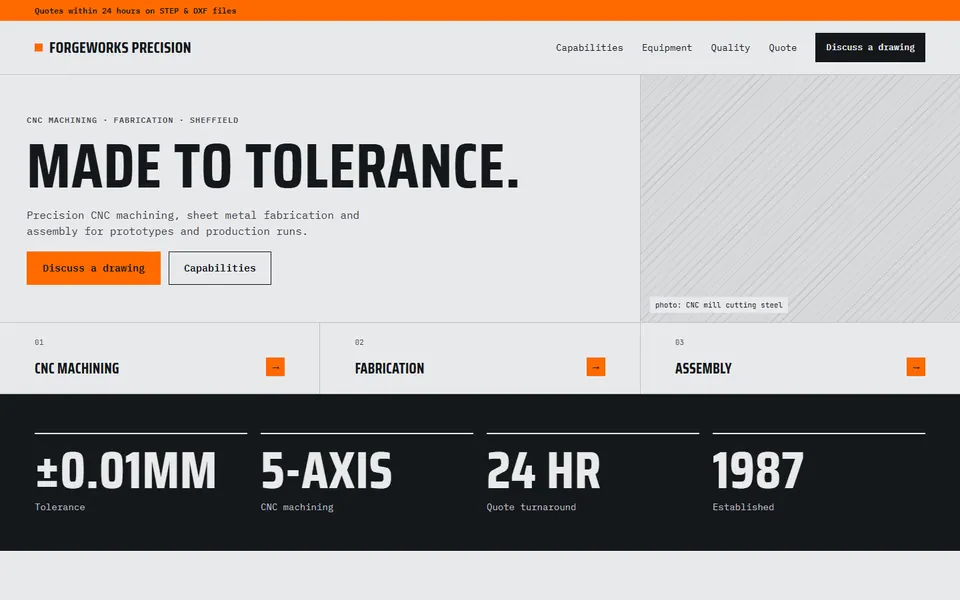The height and width of the screenshot is (600, 960).
Task: Click the Fabrication arrow icon
Action: (x=596, y=367)
